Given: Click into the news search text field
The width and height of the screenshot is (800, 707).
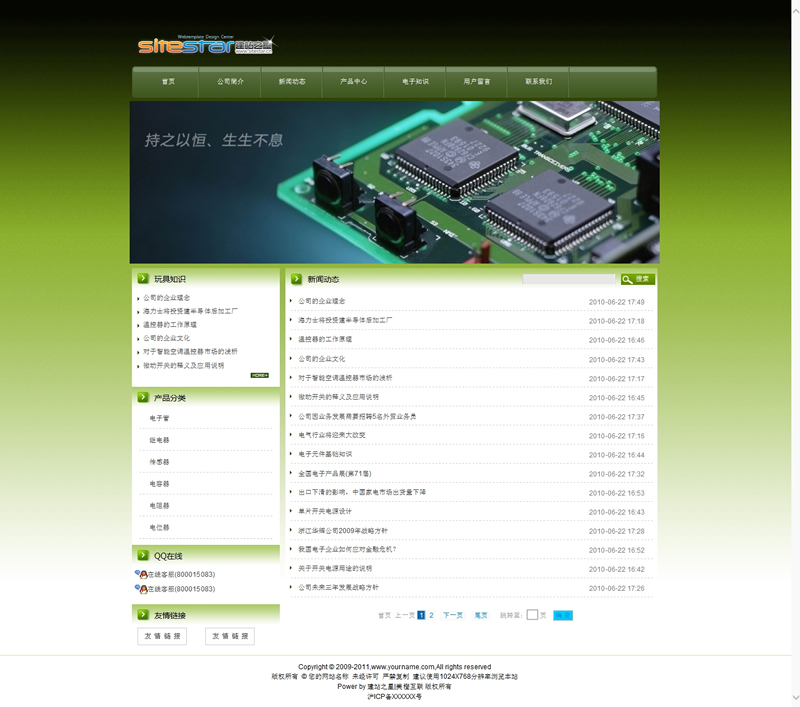Looking at the screenshot, I should point(568,279).
